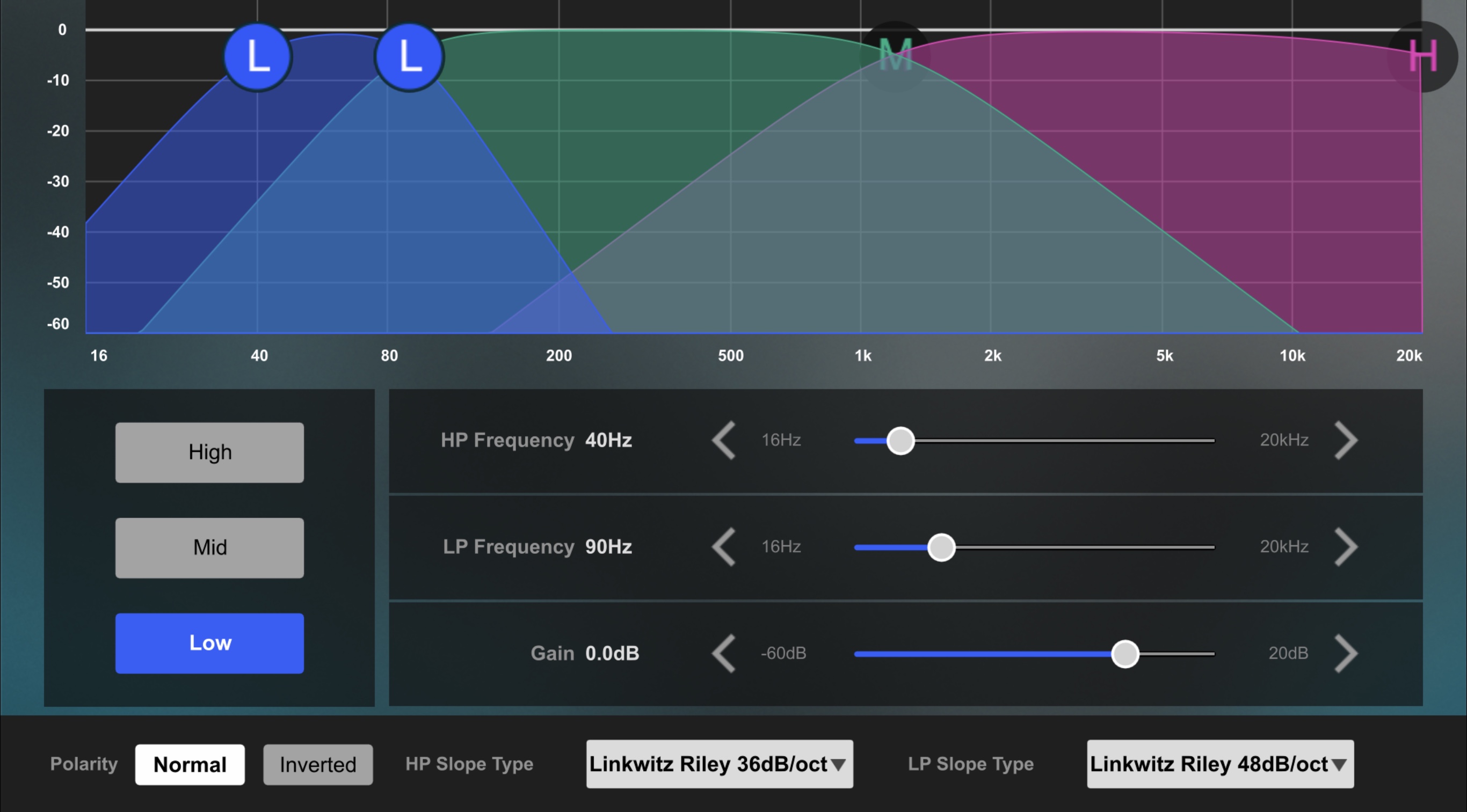Screen dimensions: 1467x812
Task: Switch to the High band tab
Action: pyautogui.click(x=209, y=452)
